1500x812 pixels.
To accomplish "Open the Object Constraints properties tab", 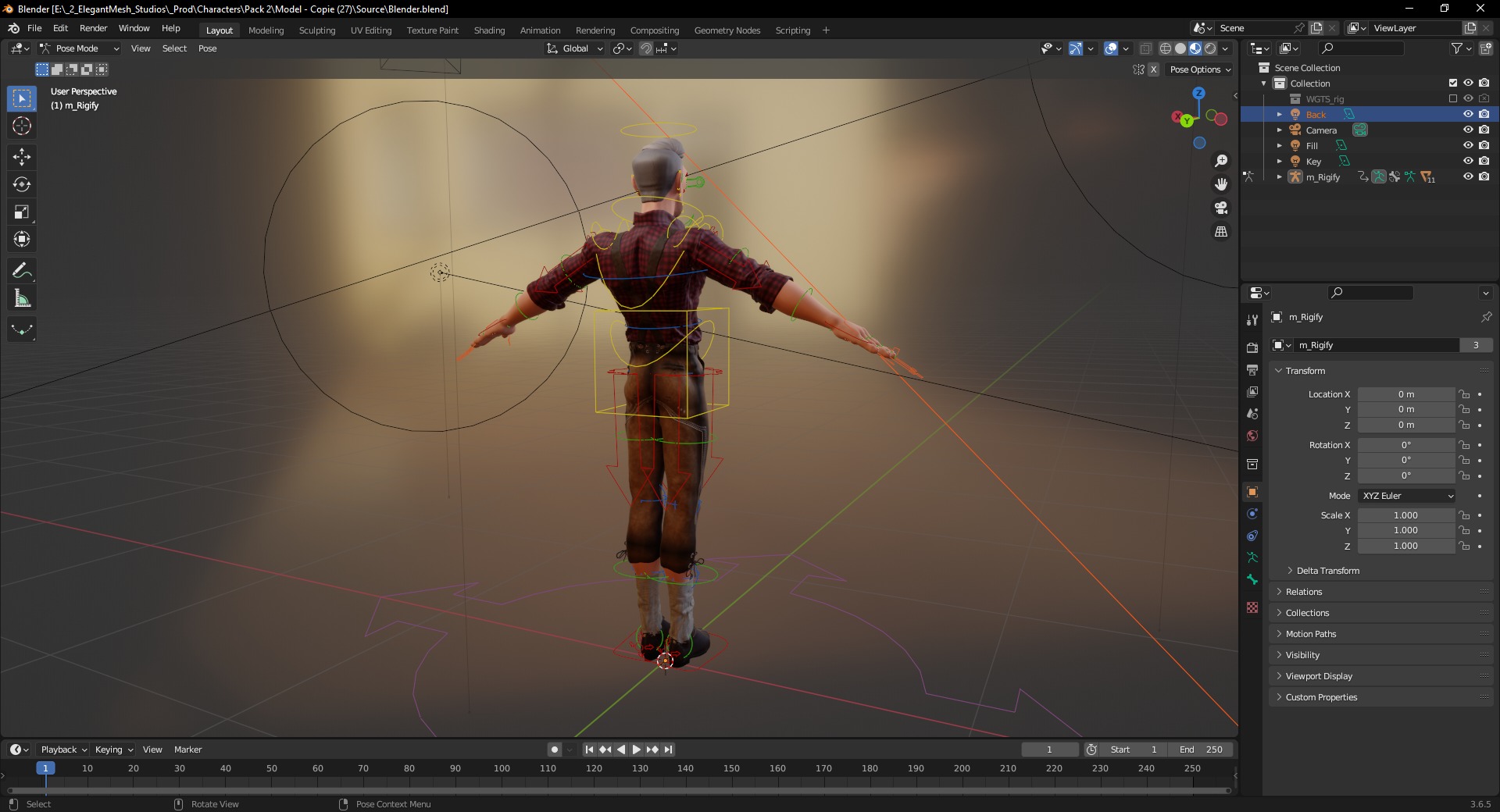I will pos(1252,536).
